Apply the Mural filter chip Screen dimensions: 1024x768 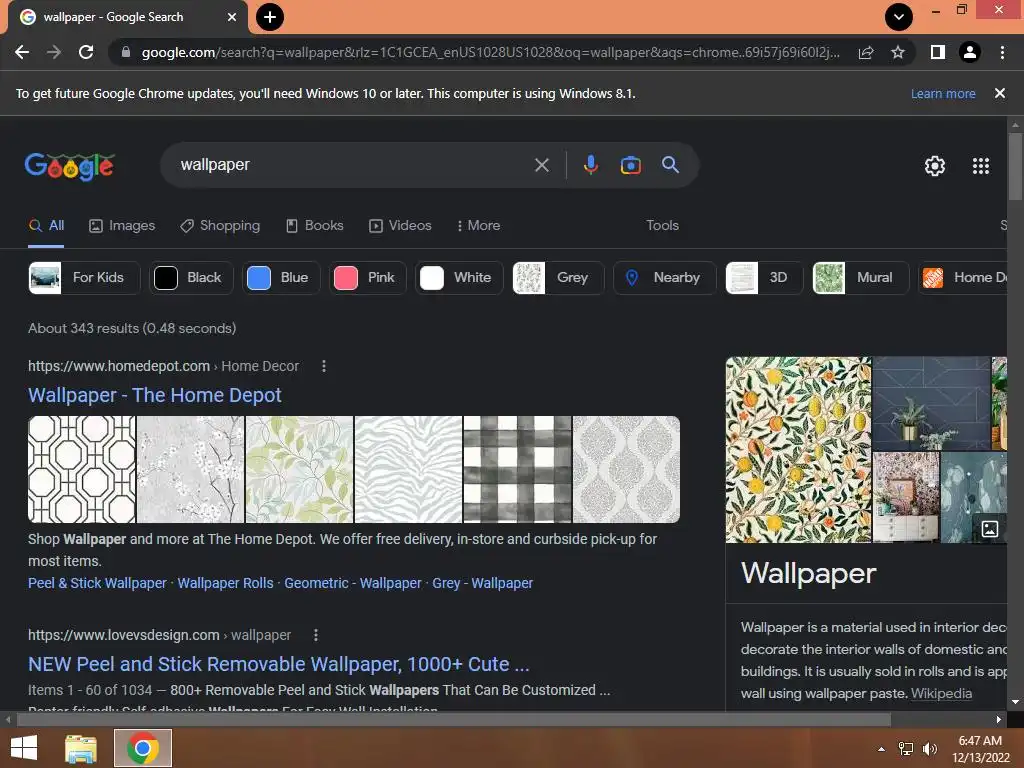coord(861,278)
